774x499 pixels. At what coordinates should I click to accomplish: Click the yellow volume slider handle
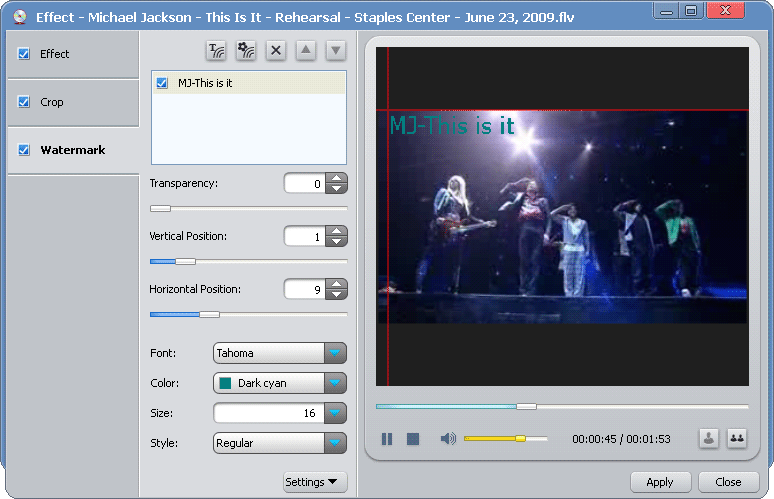click(520, 438)
